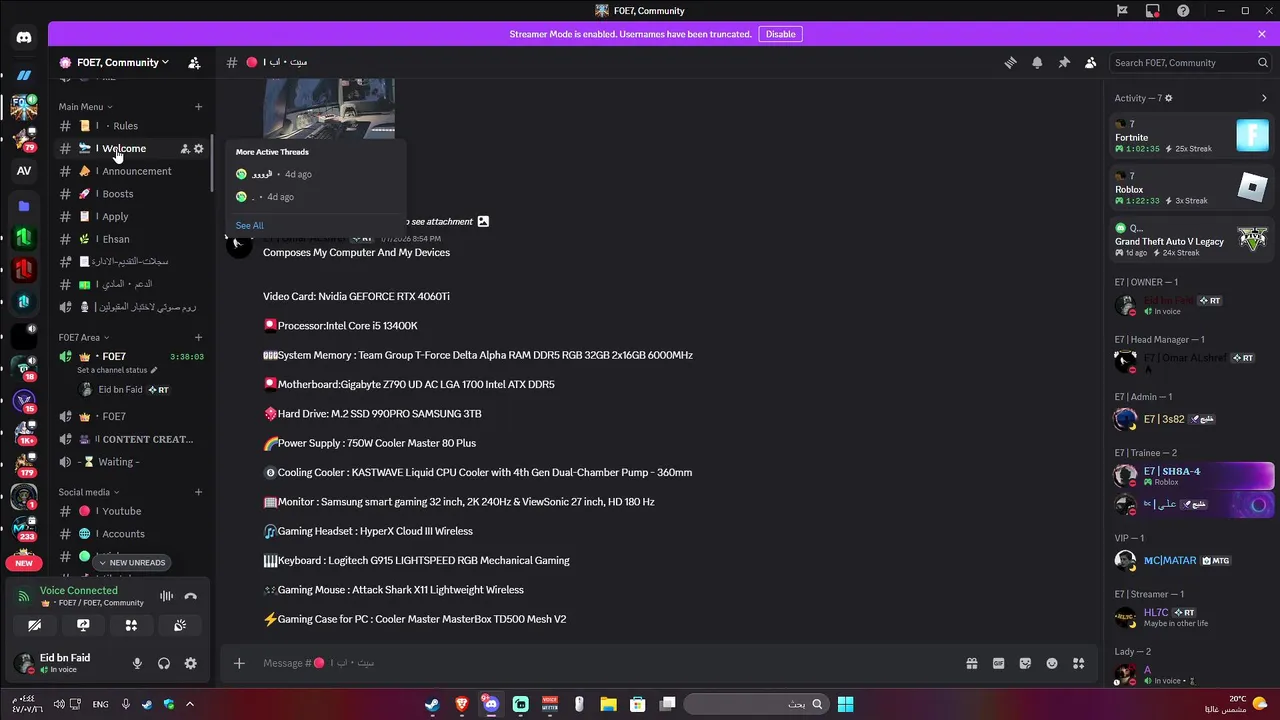Viewport: 1280px width, 720px height.
Task: Open Steam from the Windows taskbar
Action: [x=432, y=704]
